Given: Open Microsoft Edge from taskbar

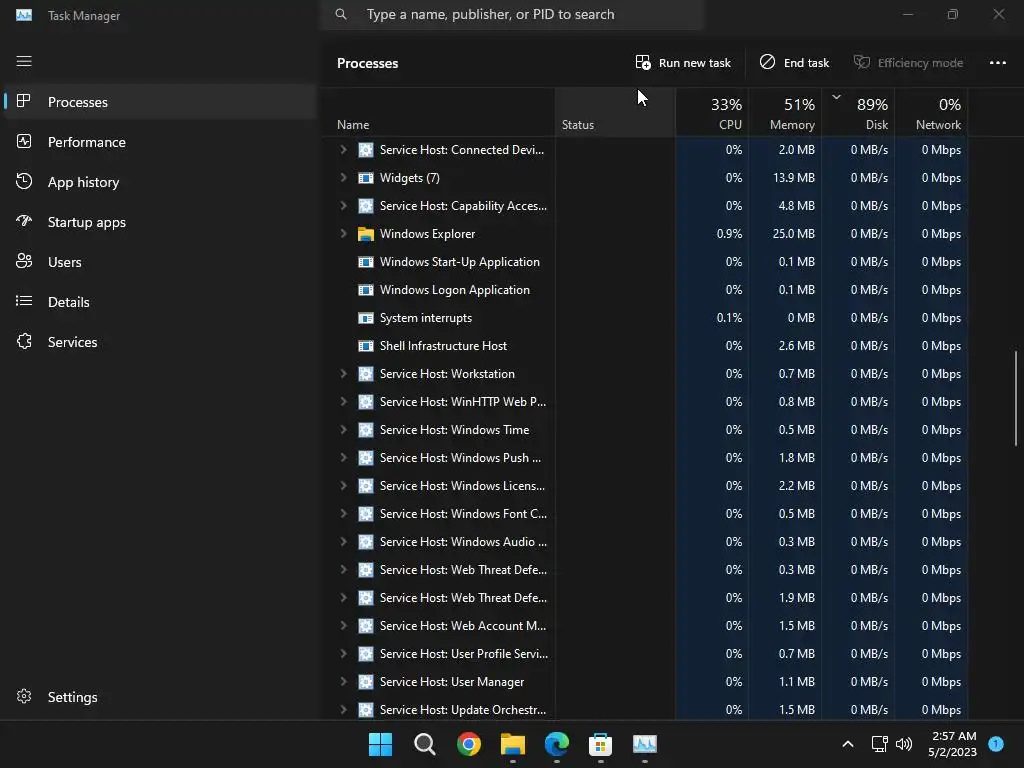Looking at the screenshot, I should tap(556, 744).
